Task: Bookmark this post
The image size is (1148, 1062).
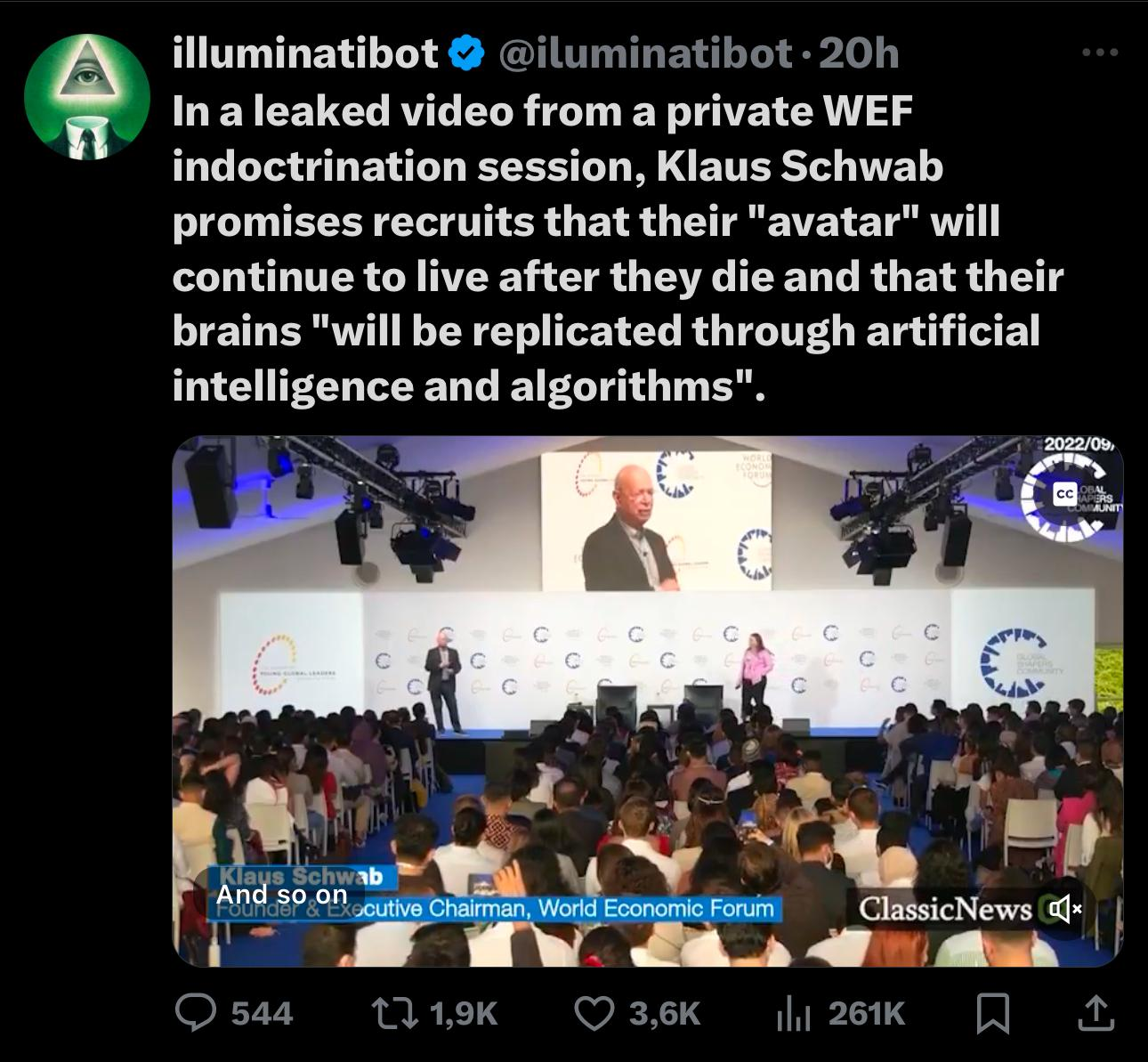Action: [x=991, y=1013]
